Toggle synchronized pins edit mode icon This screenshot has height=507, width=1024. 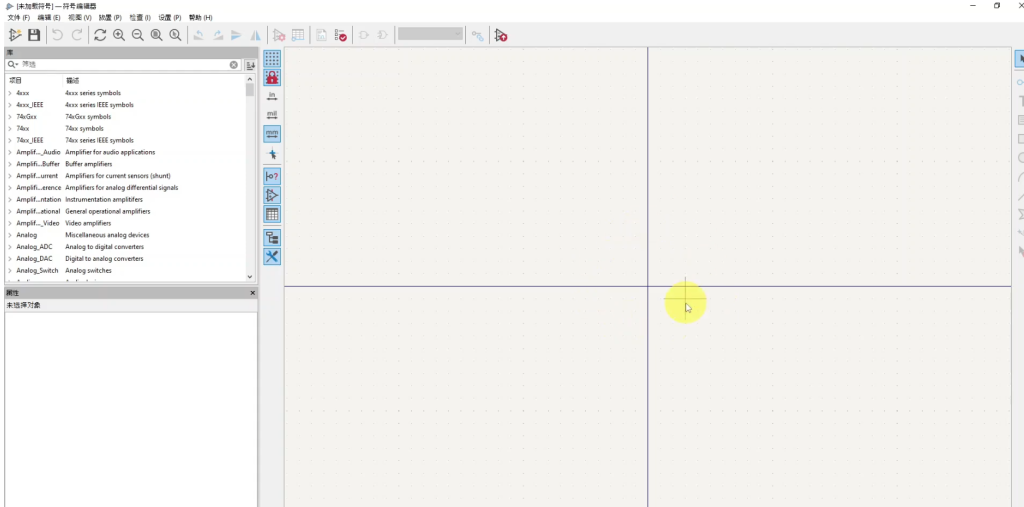tap(478, 35)
